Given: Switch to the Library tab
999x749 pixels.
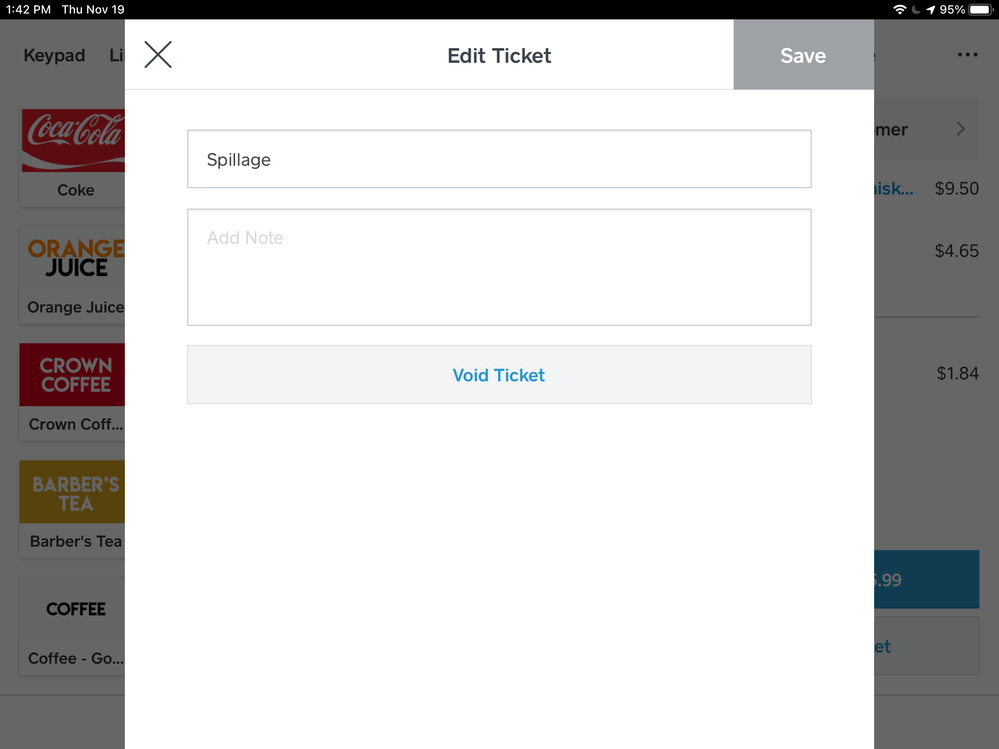Looking at the screenshot, I should click(x=118, y=55).
